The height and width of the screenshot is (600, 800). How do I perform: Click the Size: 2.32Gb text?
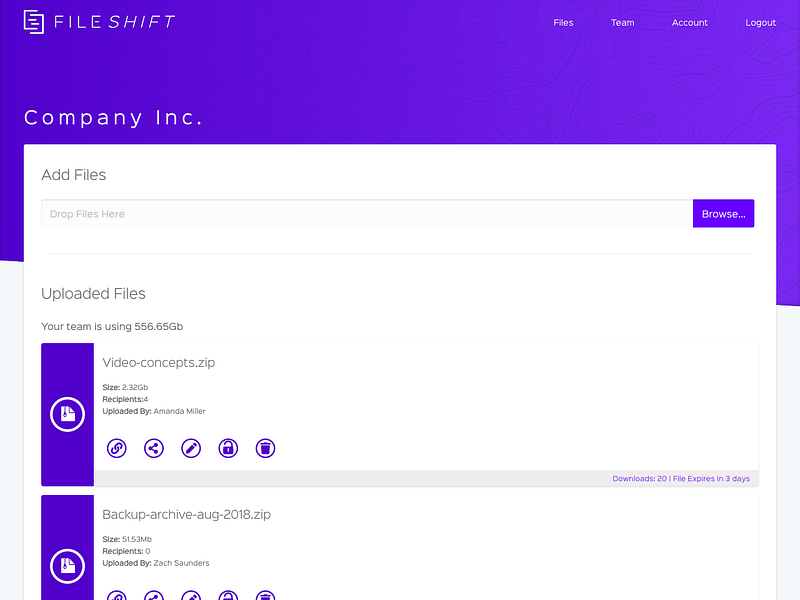pyautogui.click(x=125, y=387)
